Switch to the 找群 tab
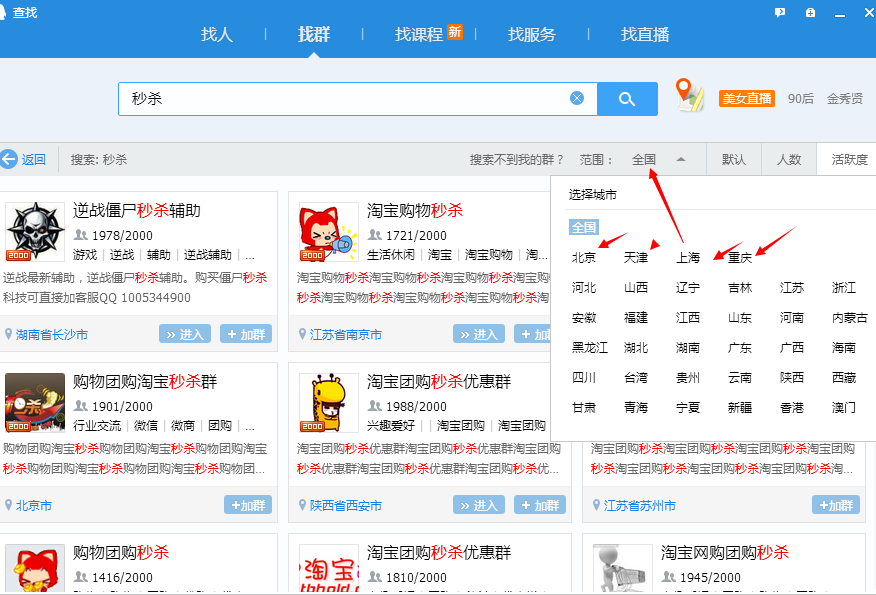Viewport: 876px width, 595px height. point(313,35)
